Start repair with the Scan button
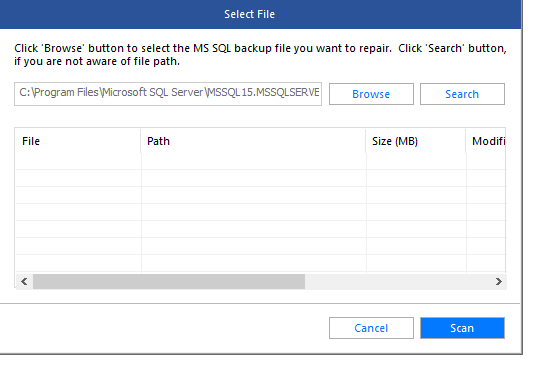 coord(462,328)
